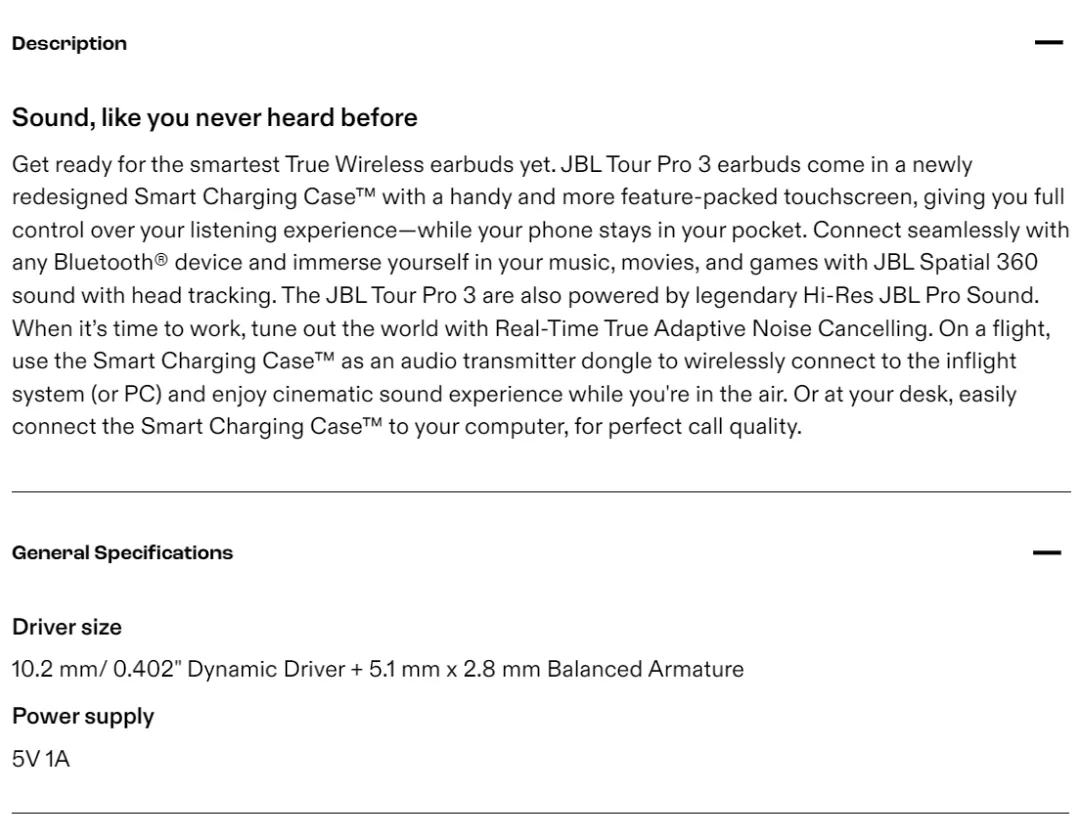This screenshot has width=1080, height=833.
Task: Click the Power supply label
Action: coord(83,717)
